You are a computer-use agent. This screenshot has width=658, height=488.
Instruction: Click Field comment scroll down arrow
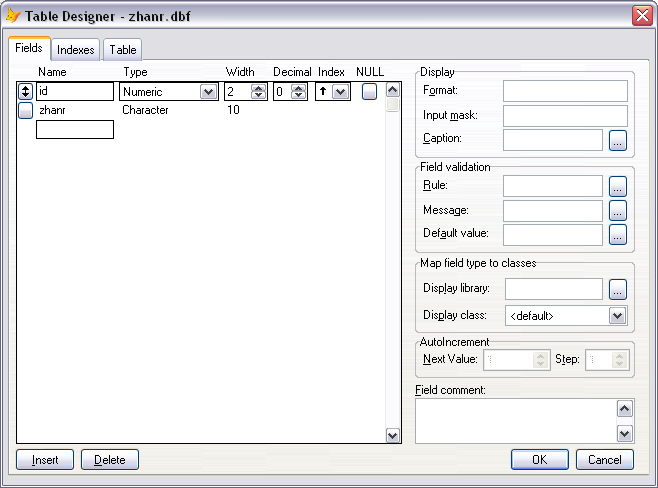[x=624, y=433]
